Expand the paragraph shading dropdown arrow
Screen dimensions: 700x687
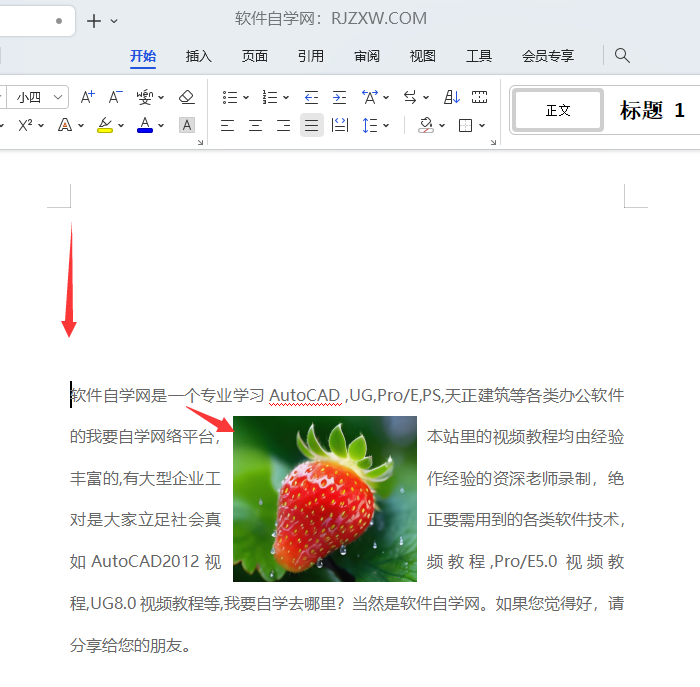[x=442, y=126]
